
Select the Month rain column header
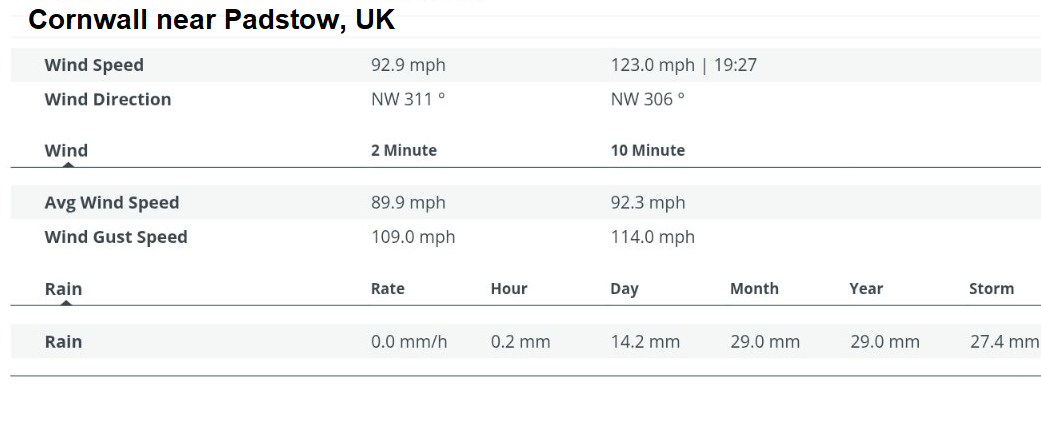754,289
